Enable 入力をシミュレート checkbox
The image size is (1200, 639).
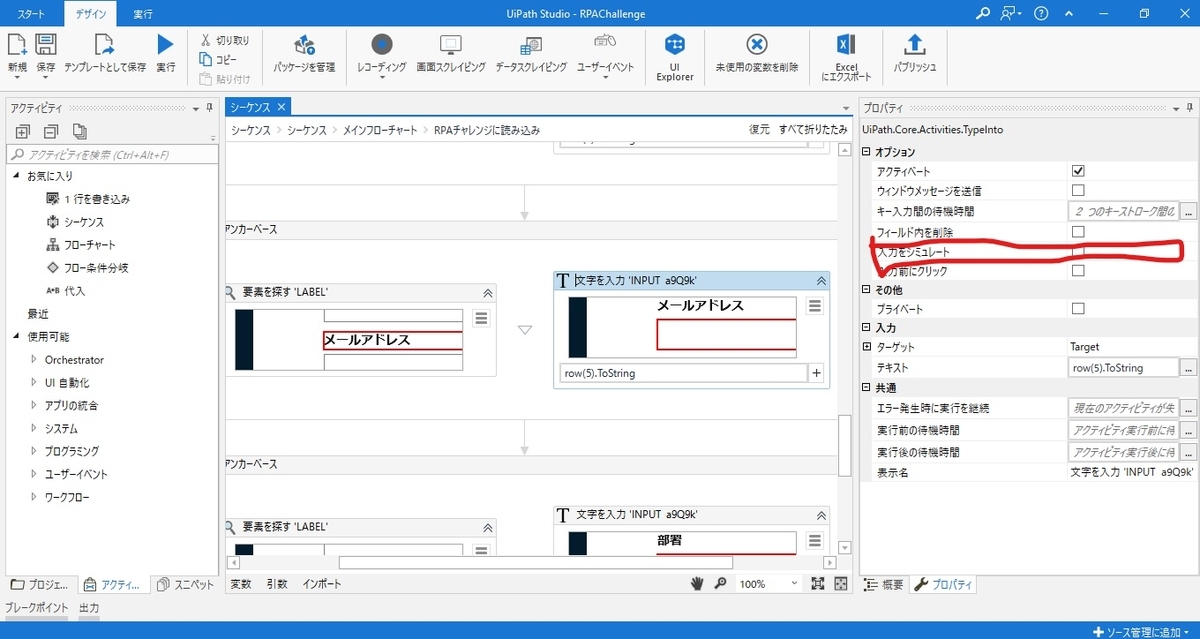(1077, 251)
